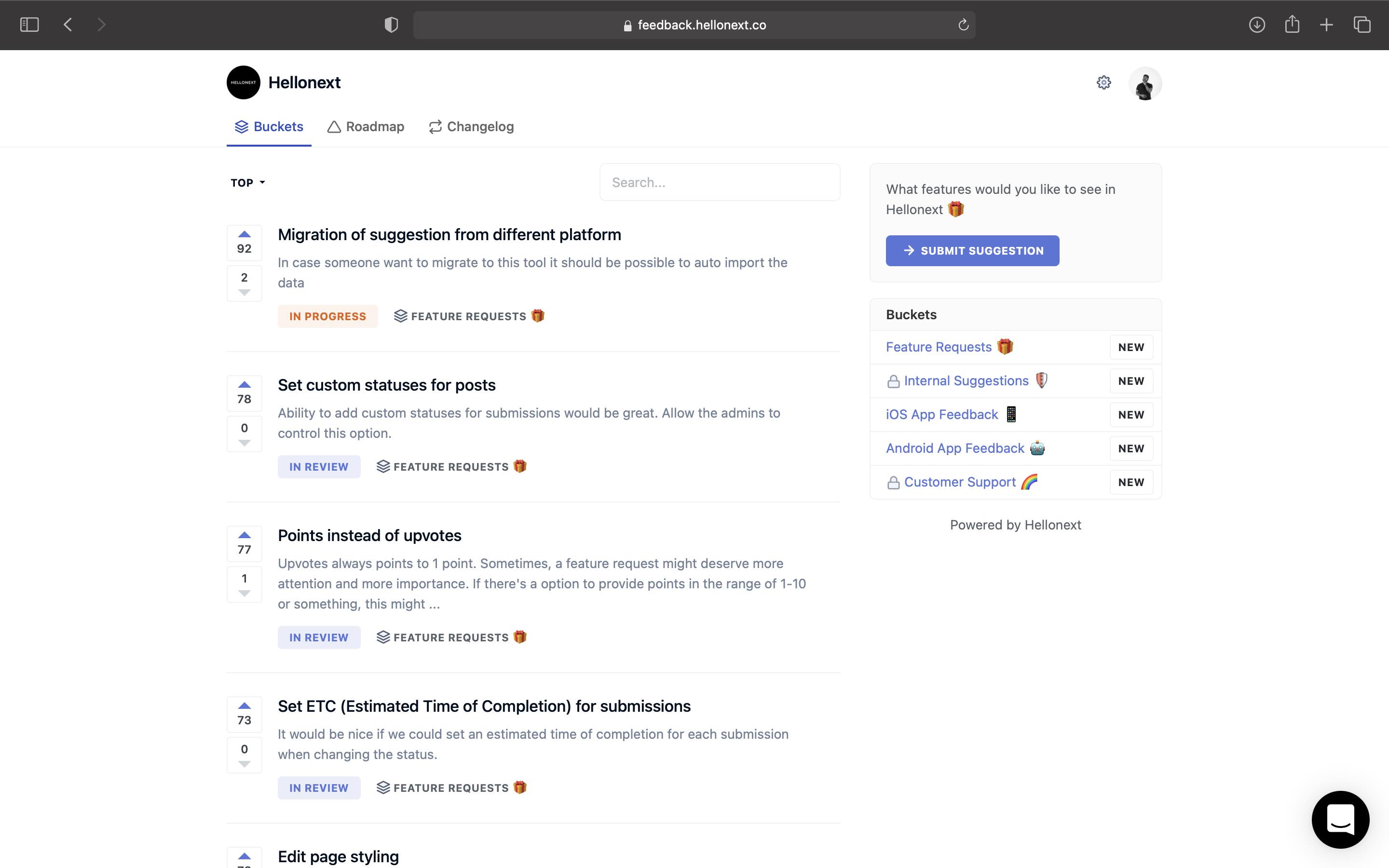The width and height of the screenshot is (1389, 868).
Task: Click the Submit Suggestion button
Action: [972, 250]
